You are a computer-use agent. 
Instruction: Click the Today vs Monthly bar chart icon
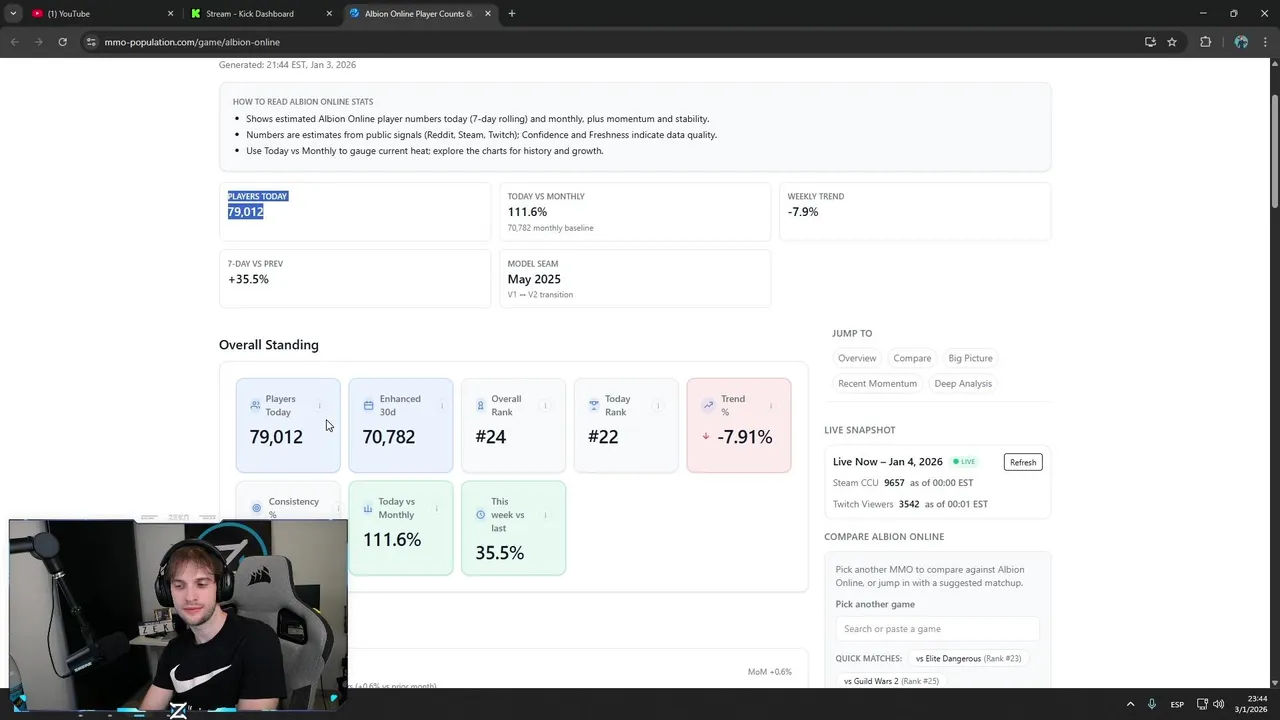click(368, 508)
